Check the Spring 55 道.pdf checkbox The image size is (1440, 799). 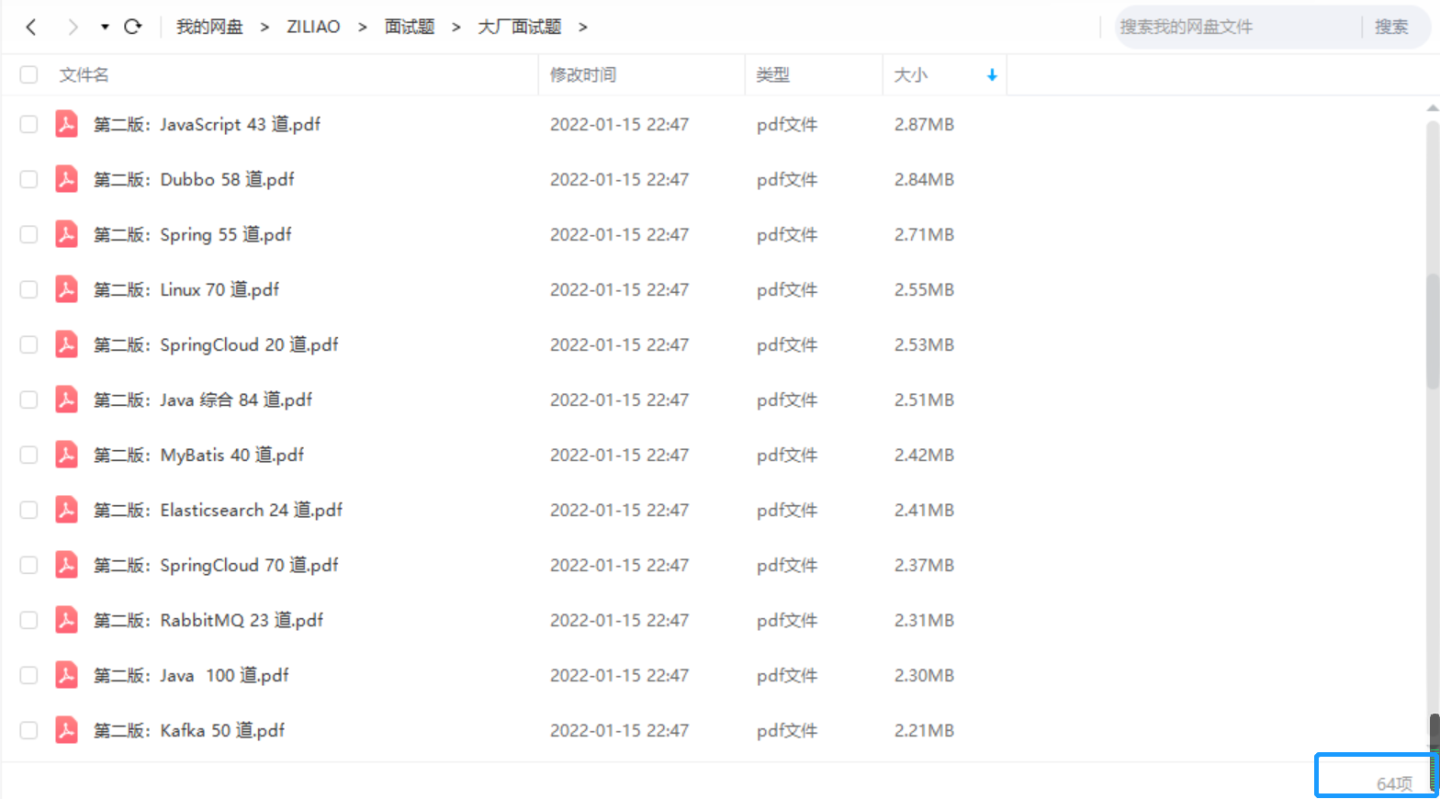click(x=29, y=234)
